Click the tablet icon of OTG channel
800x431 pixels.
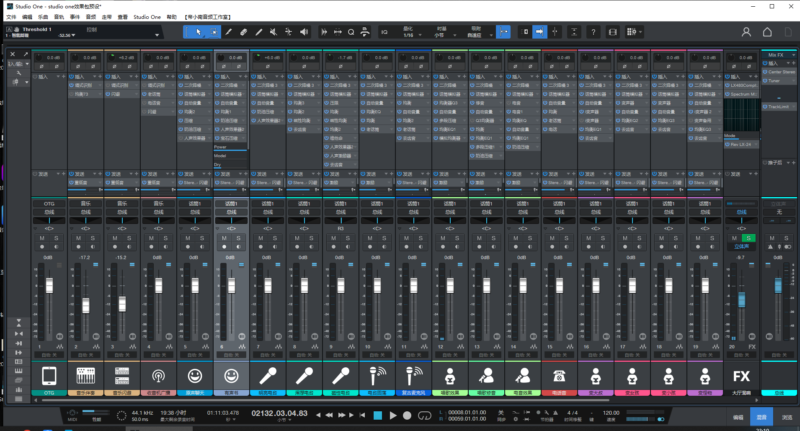point(49,376)
